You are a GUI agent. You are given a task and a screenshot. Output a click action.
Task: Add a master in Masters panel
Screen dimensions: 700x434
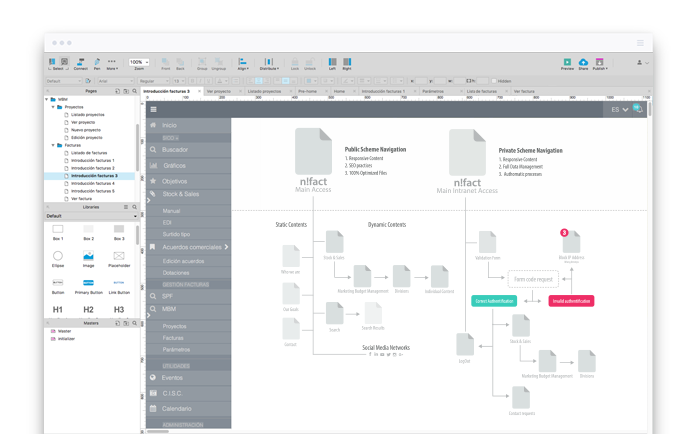[117, 323]
